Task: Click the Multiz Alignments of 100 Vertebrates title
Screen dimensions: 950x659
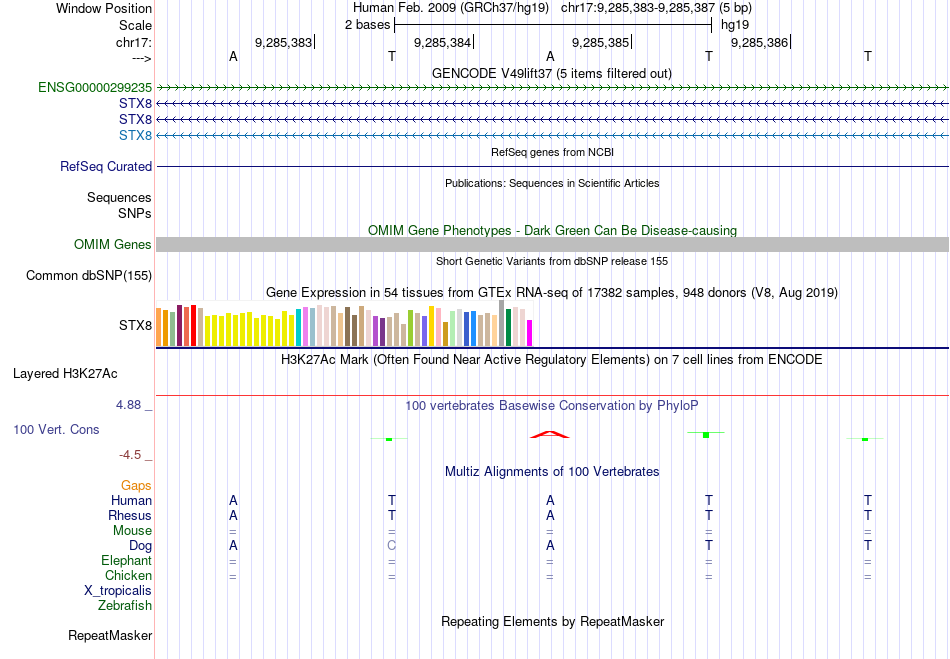Action: [x=552, y=472]
